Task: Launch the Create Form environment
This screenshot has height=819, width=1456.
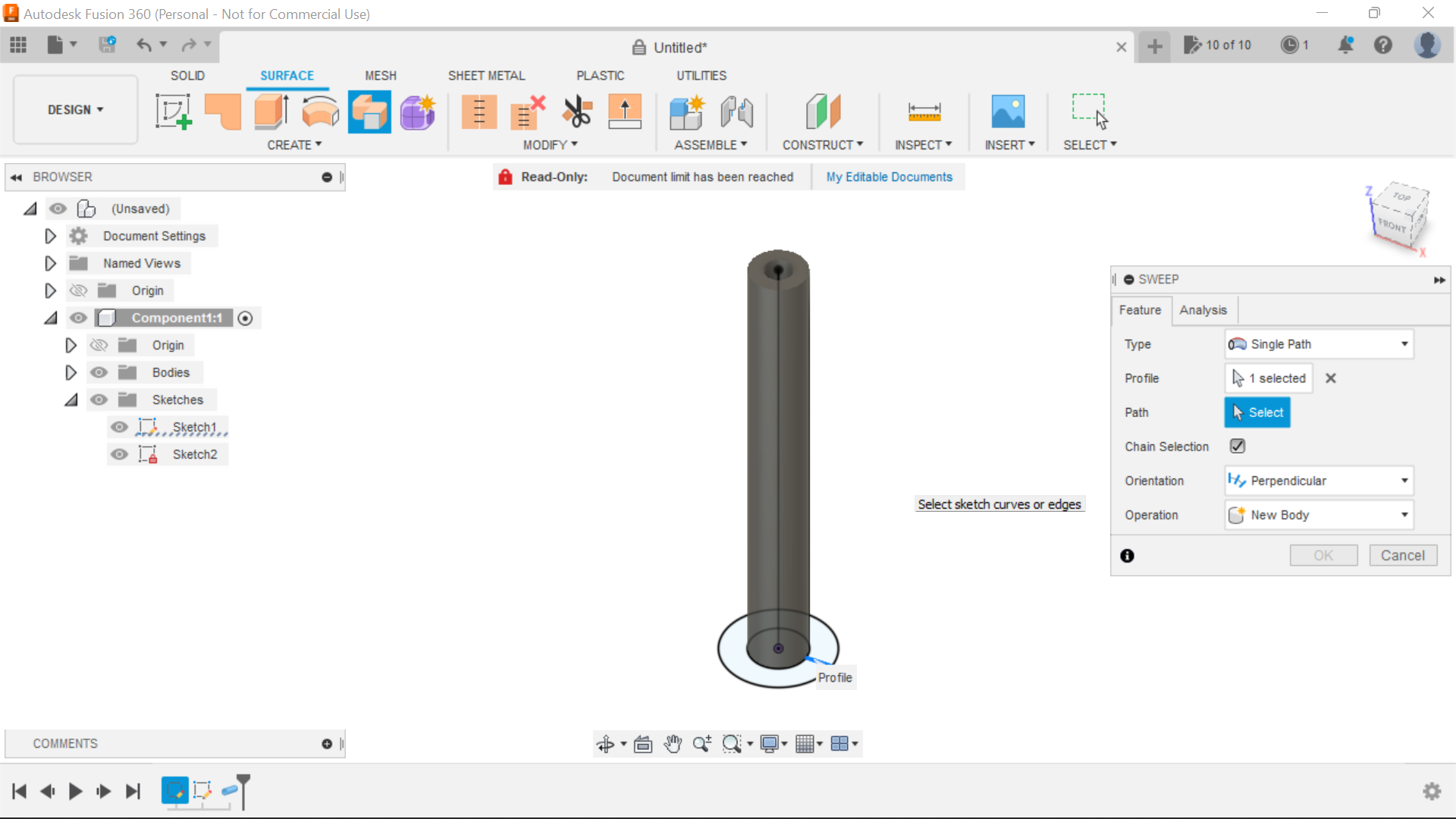Action: [x=418, y=111]
